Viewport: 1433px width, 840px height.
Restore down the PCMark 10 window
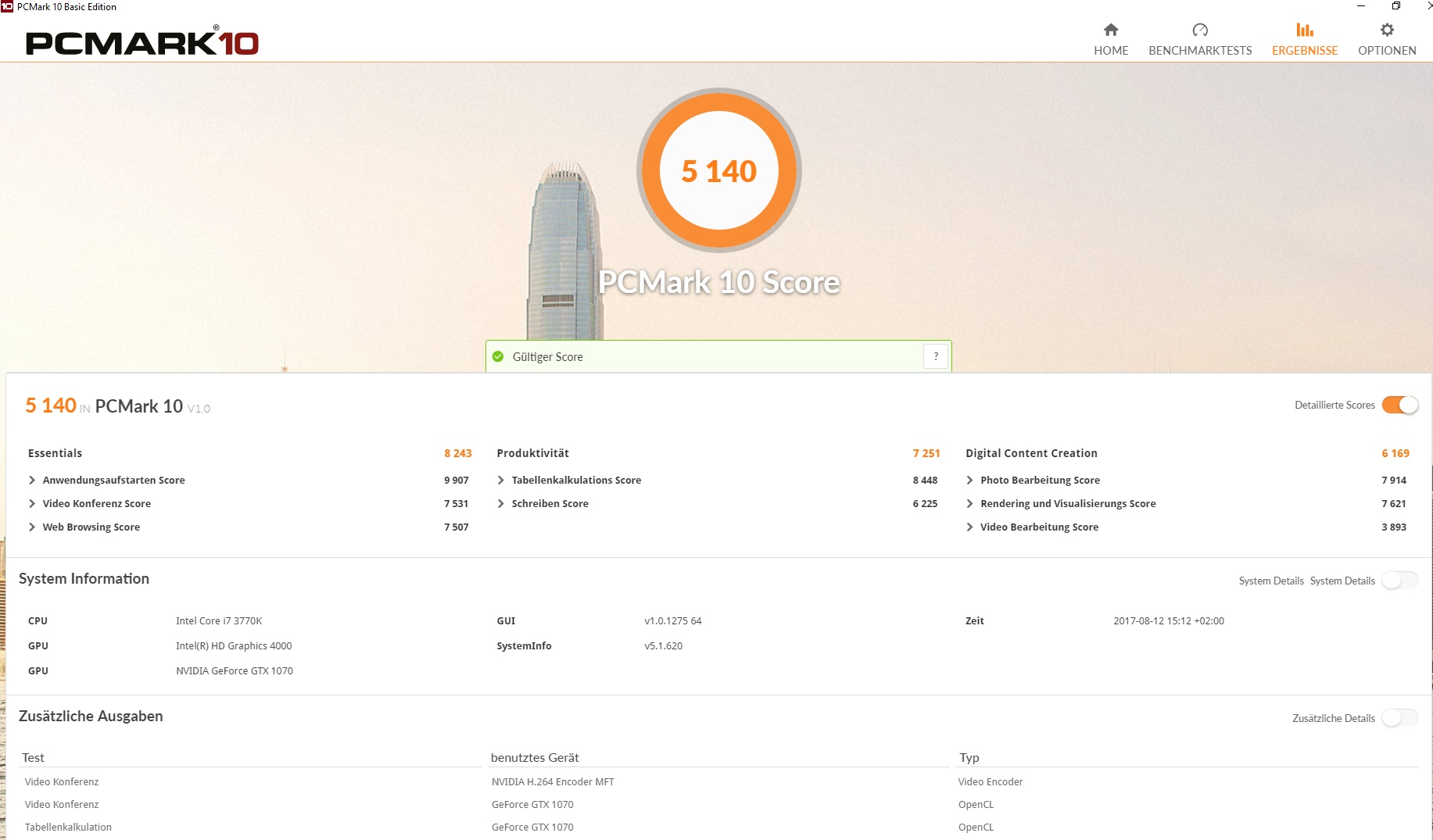click(x=1395, y=6)
